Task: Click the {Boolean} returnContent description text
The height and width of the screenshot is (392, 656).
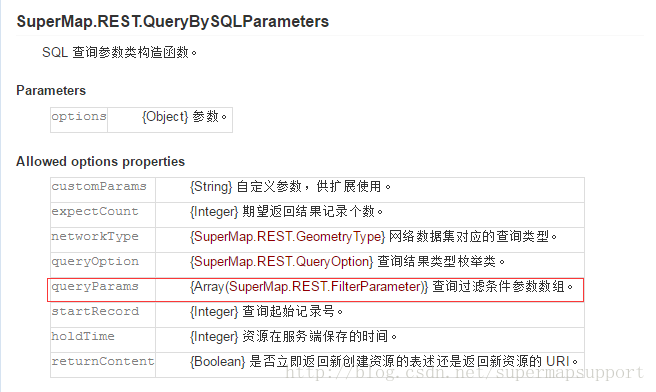Action: pos(384,361)
